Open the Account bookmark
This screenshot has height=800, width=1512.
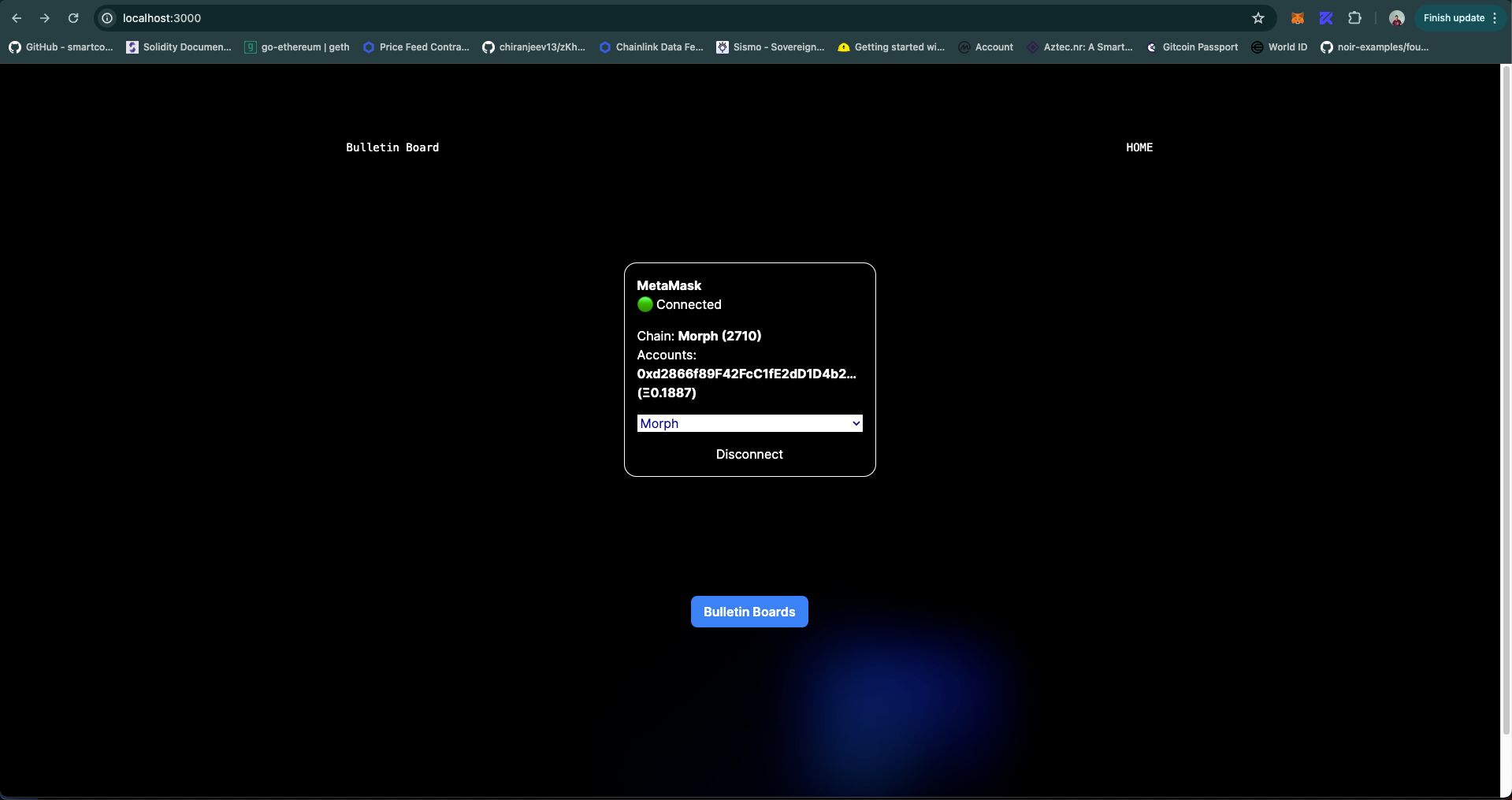tap(986, 47)
